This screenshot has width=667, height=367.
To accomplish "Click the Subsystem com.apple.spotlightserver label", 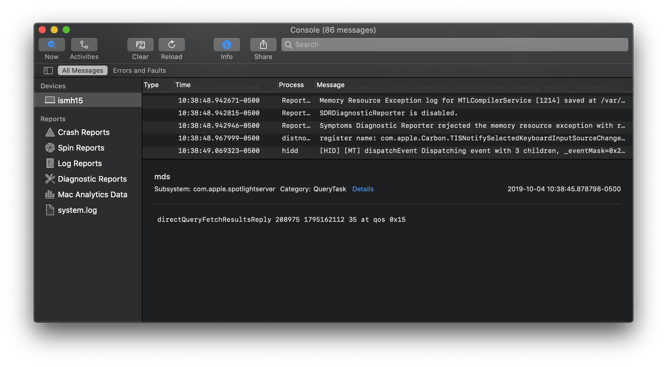I will [214, 189].
